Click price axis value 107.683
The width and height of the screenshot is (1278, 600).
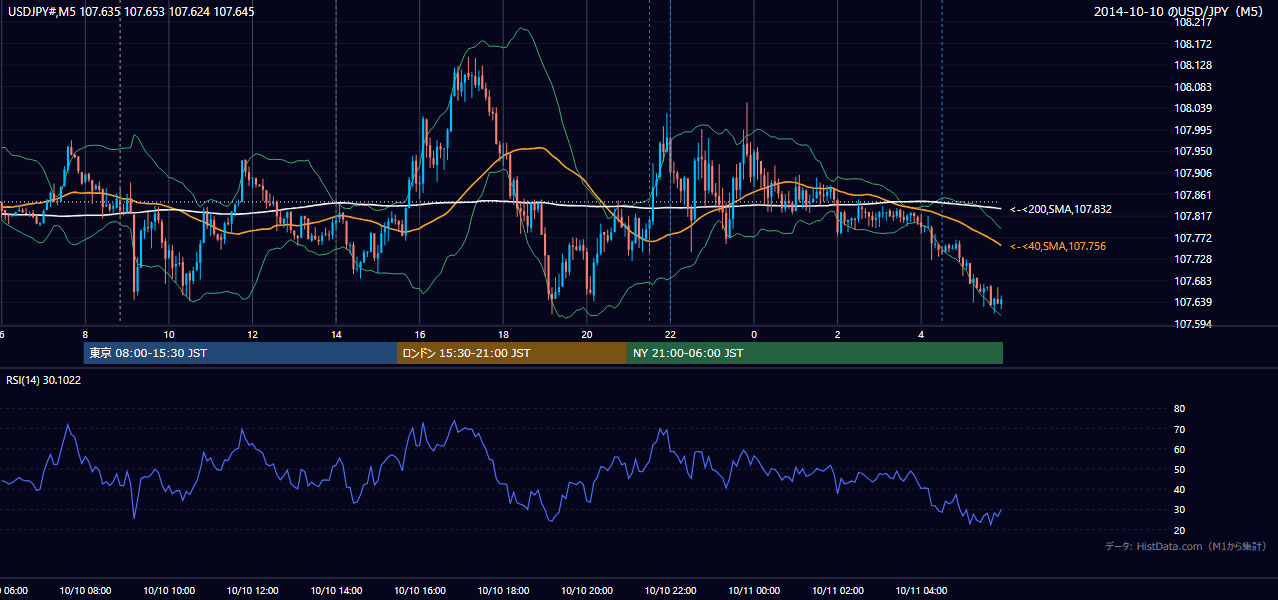[x=1193, y=281]
